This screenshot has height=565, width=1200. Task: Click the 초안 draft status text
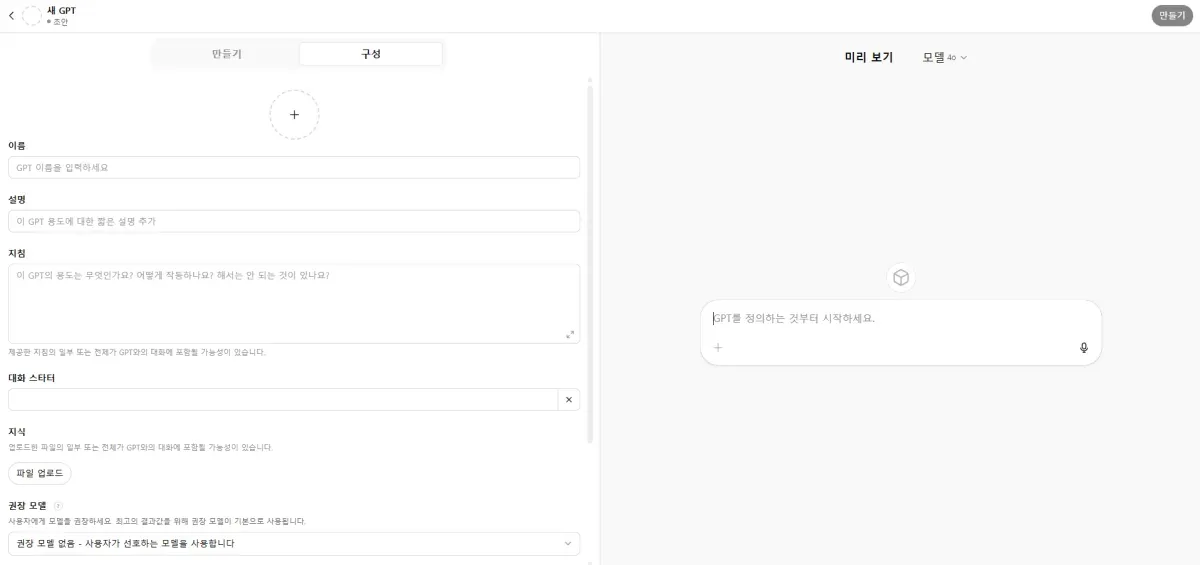61,22
